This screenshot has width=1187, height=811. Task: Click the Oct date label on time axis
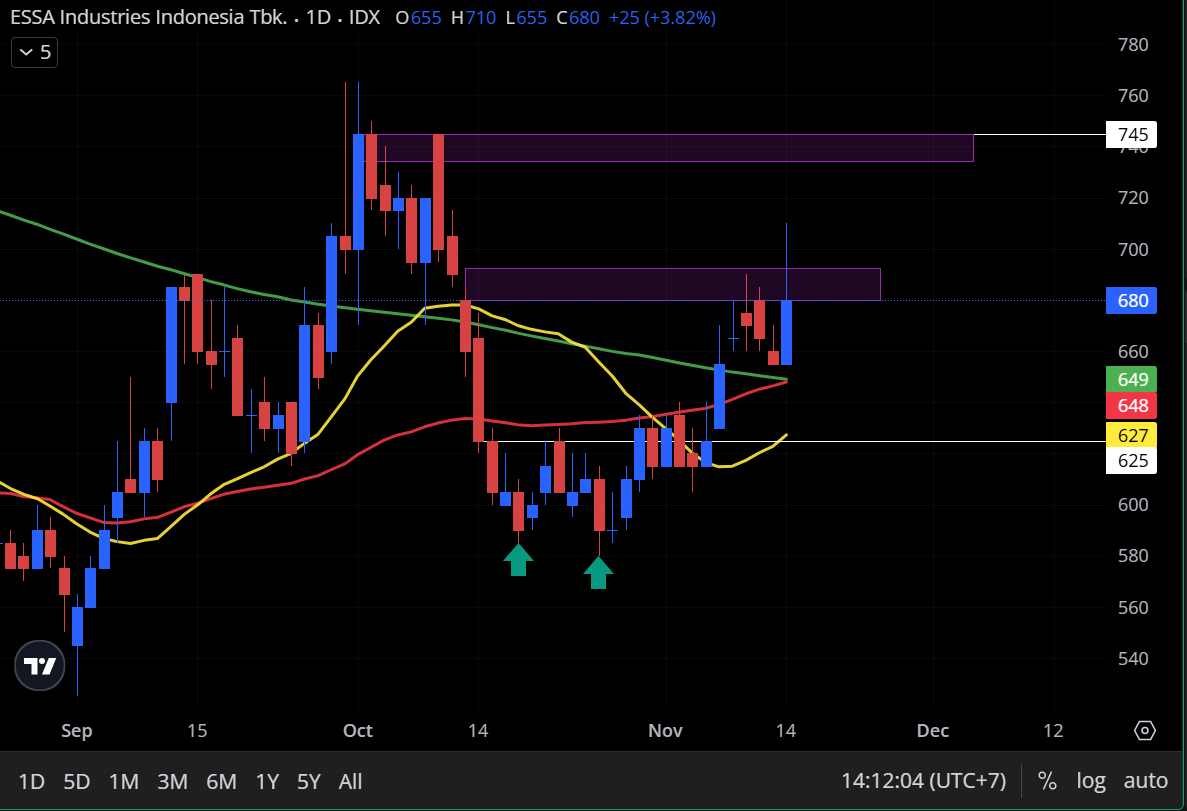click(357, 731)
